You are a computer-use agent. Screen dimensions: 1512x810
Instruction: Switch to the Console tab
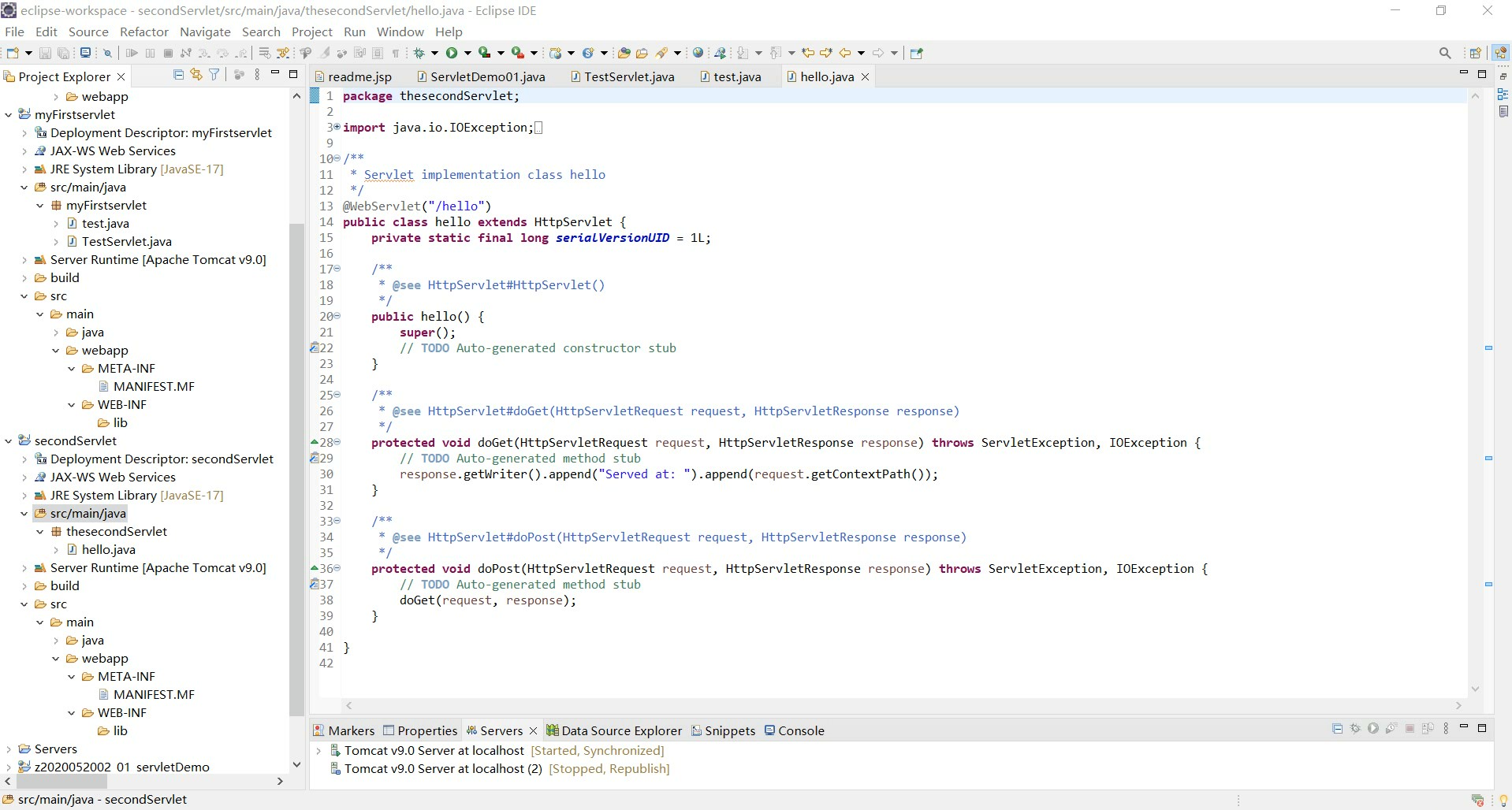click(x=795, y=730)
